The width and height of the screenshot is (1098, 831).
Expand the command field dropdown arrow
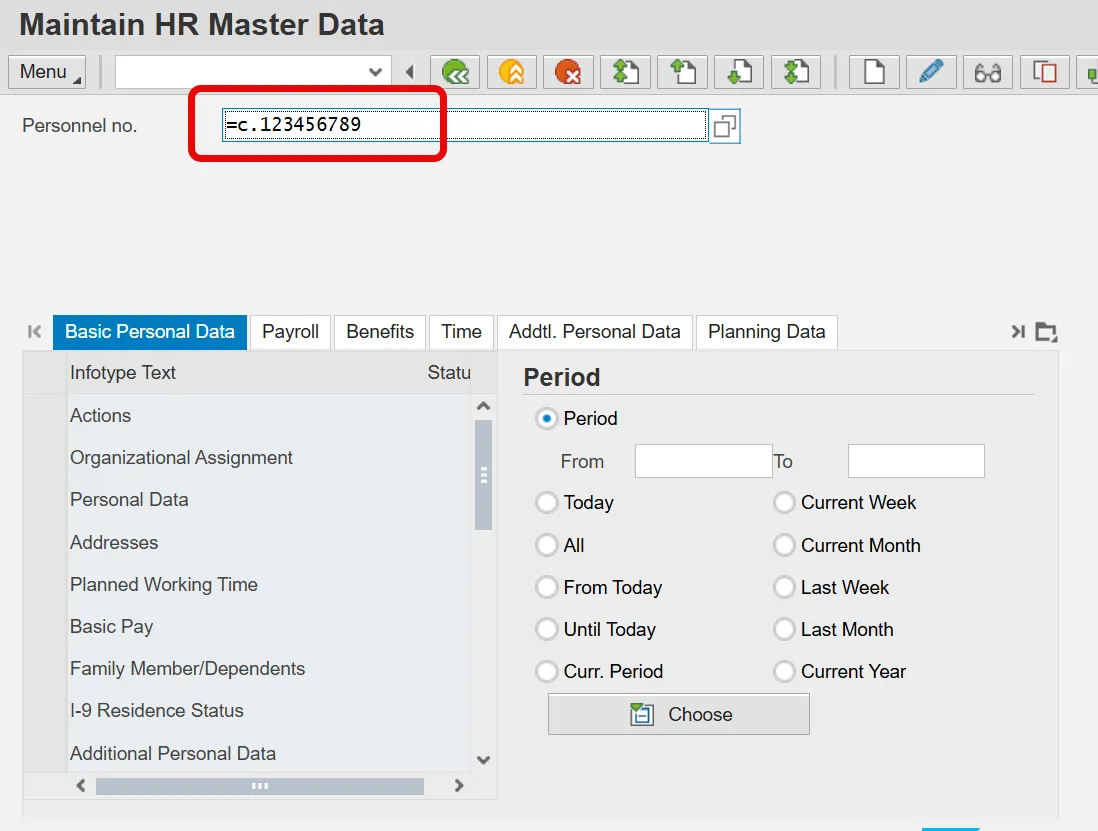[x=375, y=72]
